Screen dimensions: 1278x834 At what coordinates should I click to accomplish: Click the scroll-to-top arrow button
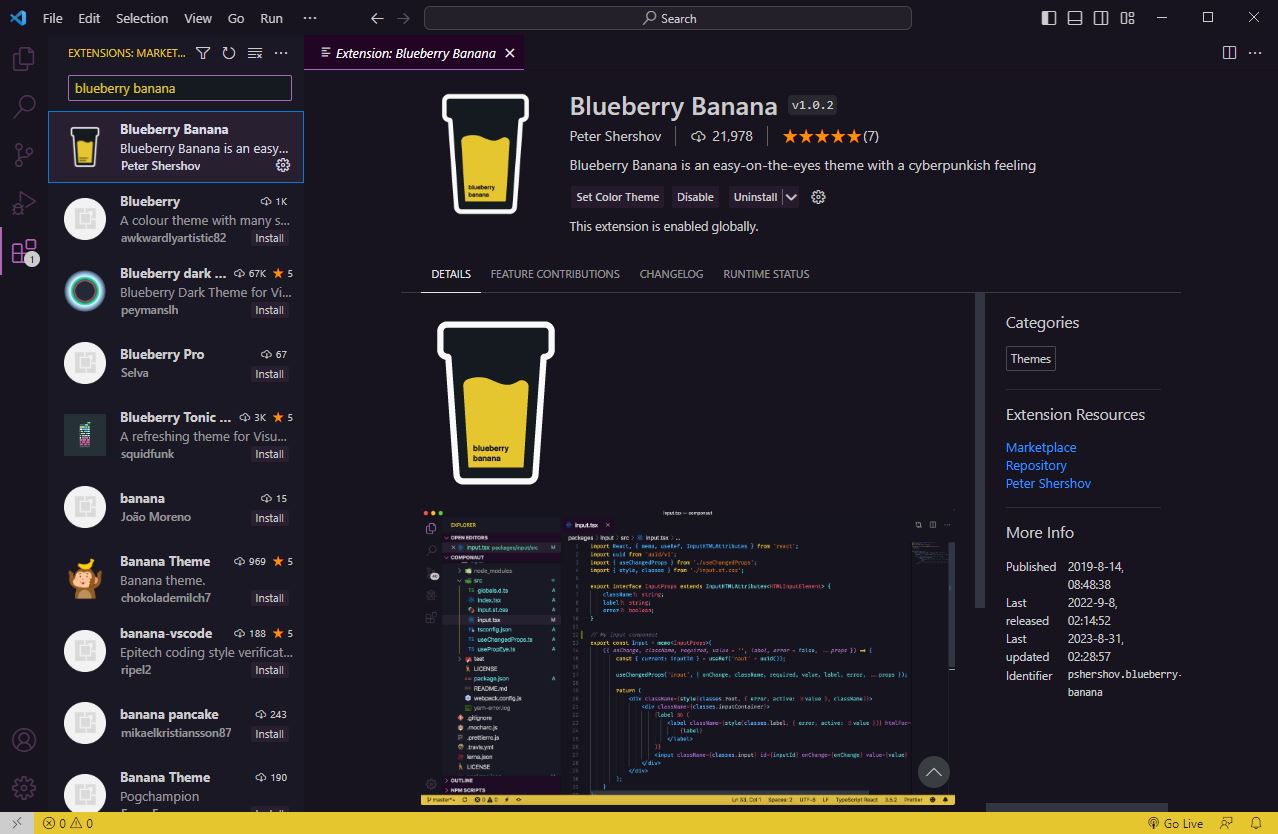(x=933, y=772)
